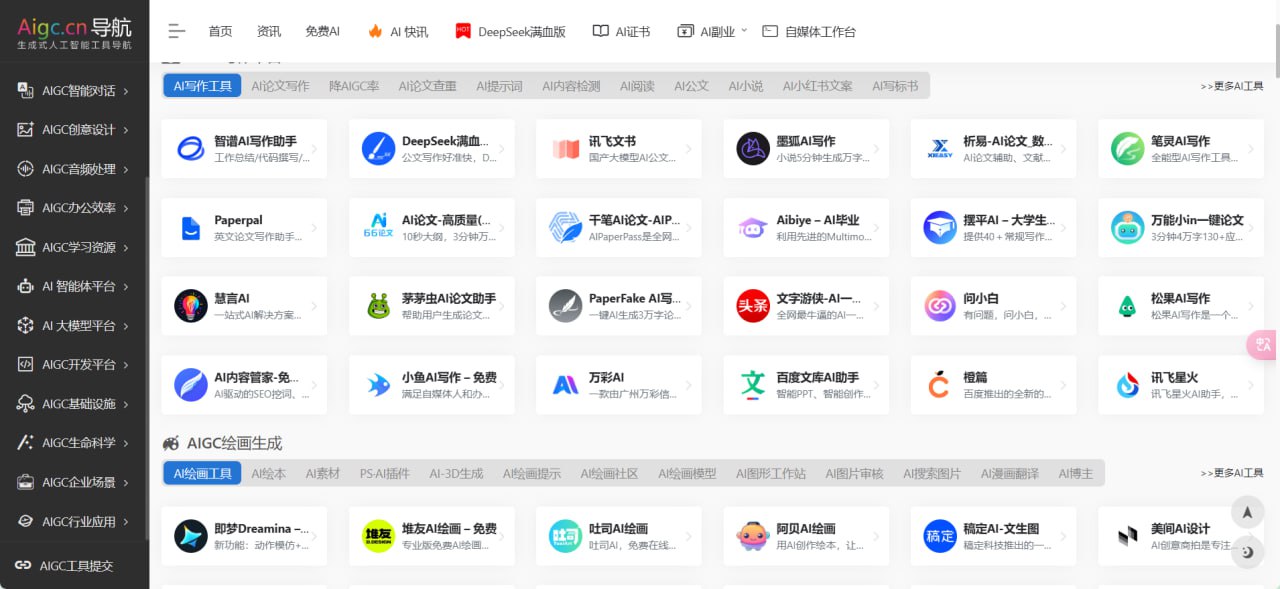The image size is (1280, 589).
Task: Open the 橙篇 tool icon
Action: [x=940, y=385]
